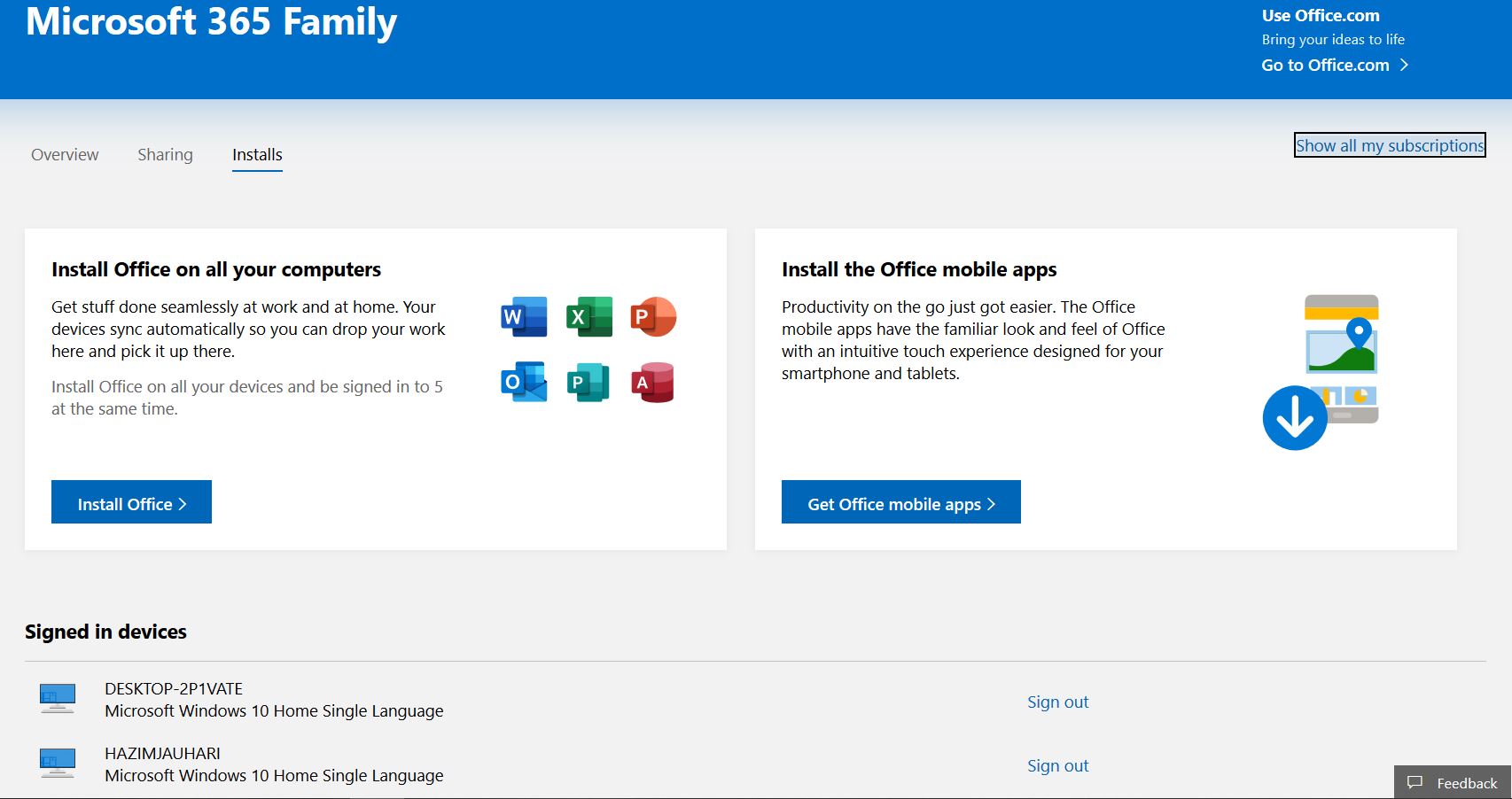Click 'Install Office on all your computers' heading

tap(216, 269)
